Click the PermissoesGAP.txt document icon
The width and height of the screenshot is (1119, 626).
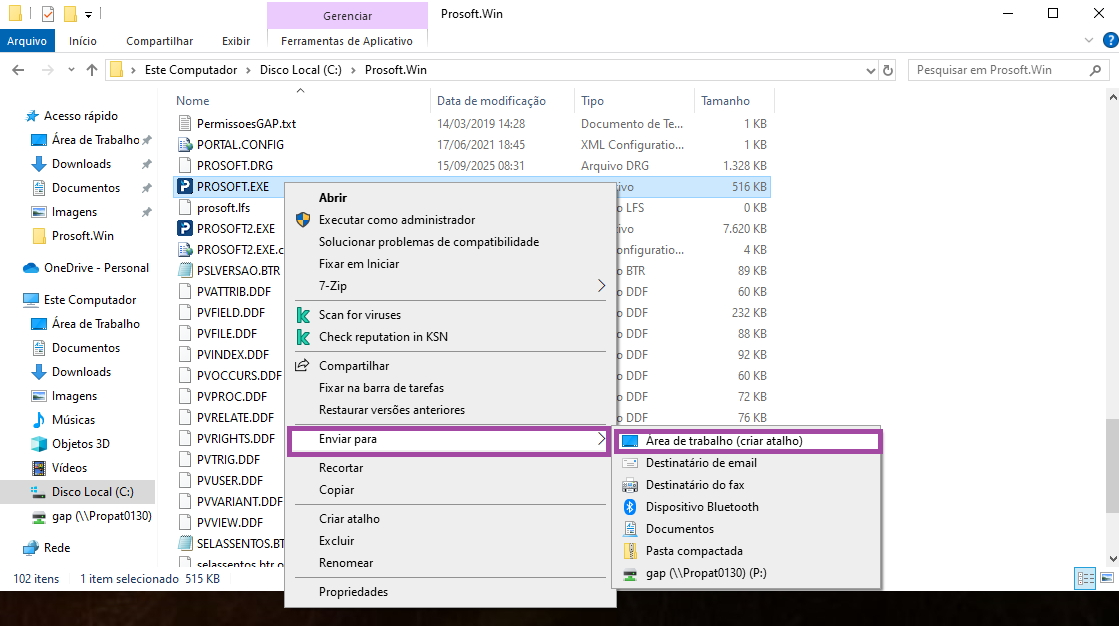point(185,123)
